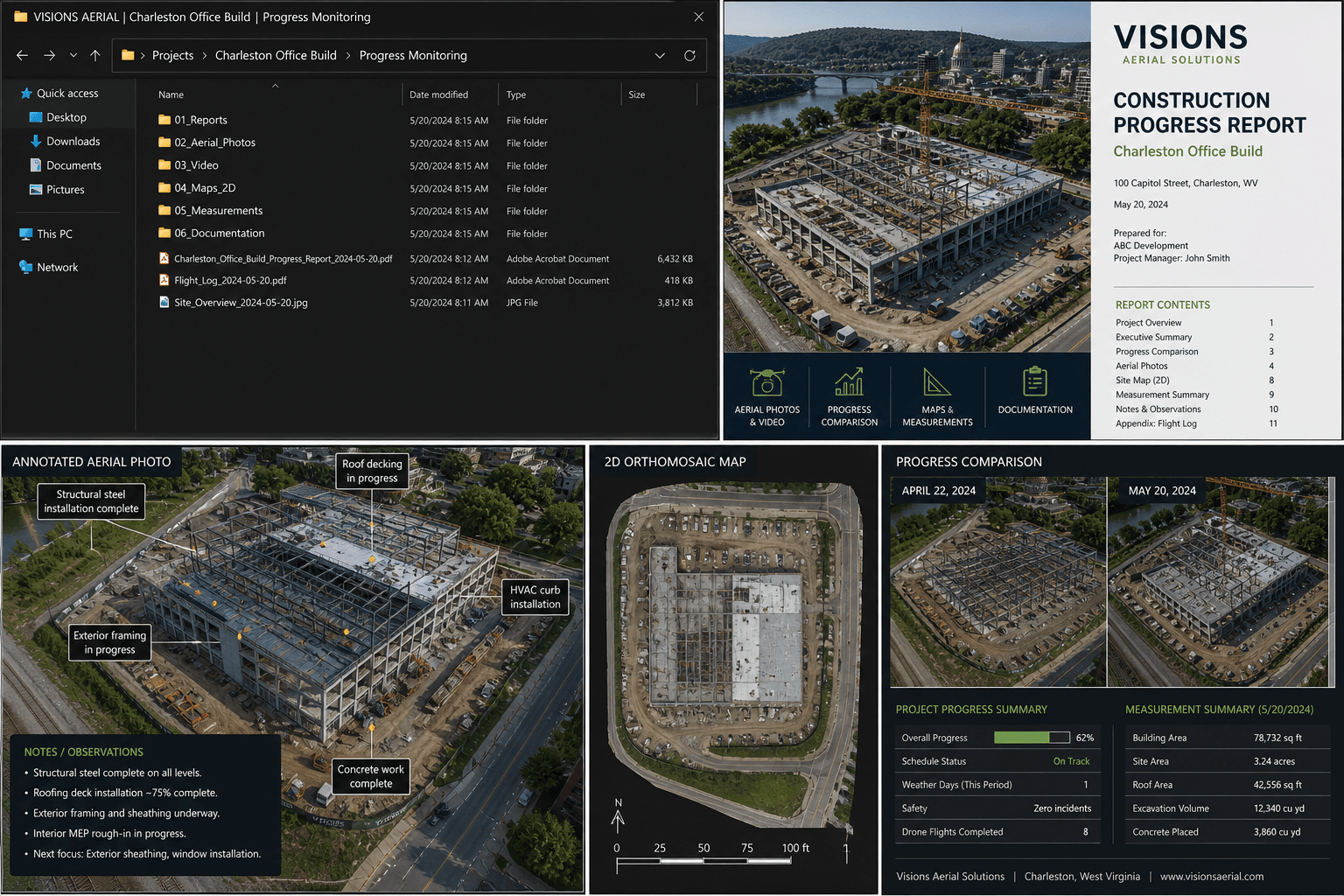Expand chevron after Projects breadcrumb

tap(205, 55)
